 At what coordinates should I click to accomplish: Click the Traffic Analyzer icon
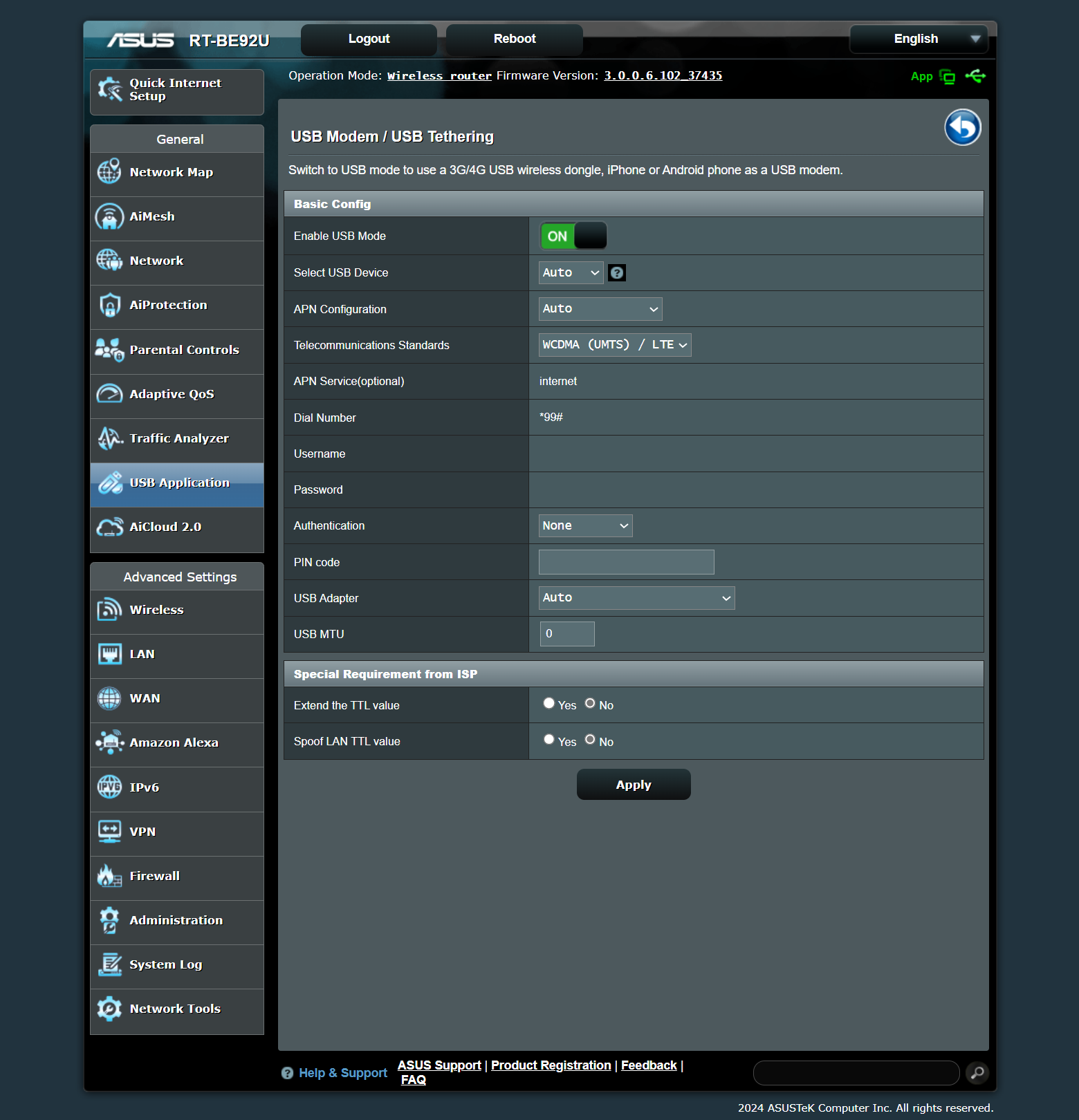point(109,438)
